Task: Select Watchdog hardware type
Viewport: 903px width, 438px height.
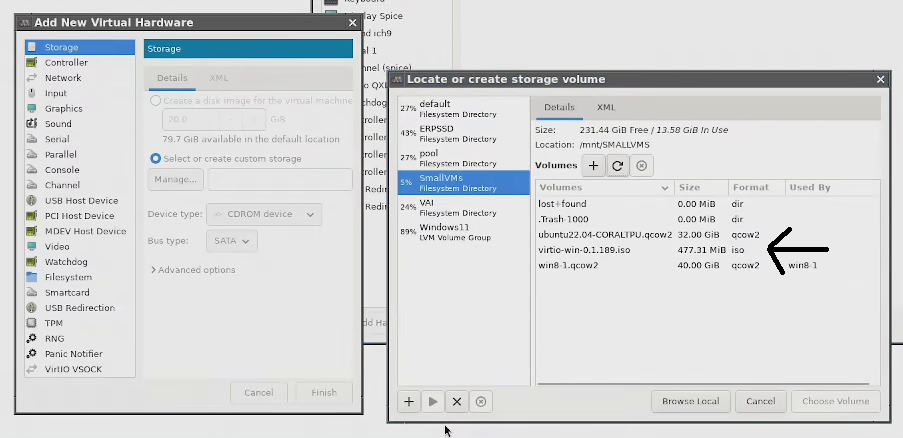Action: 80,262
